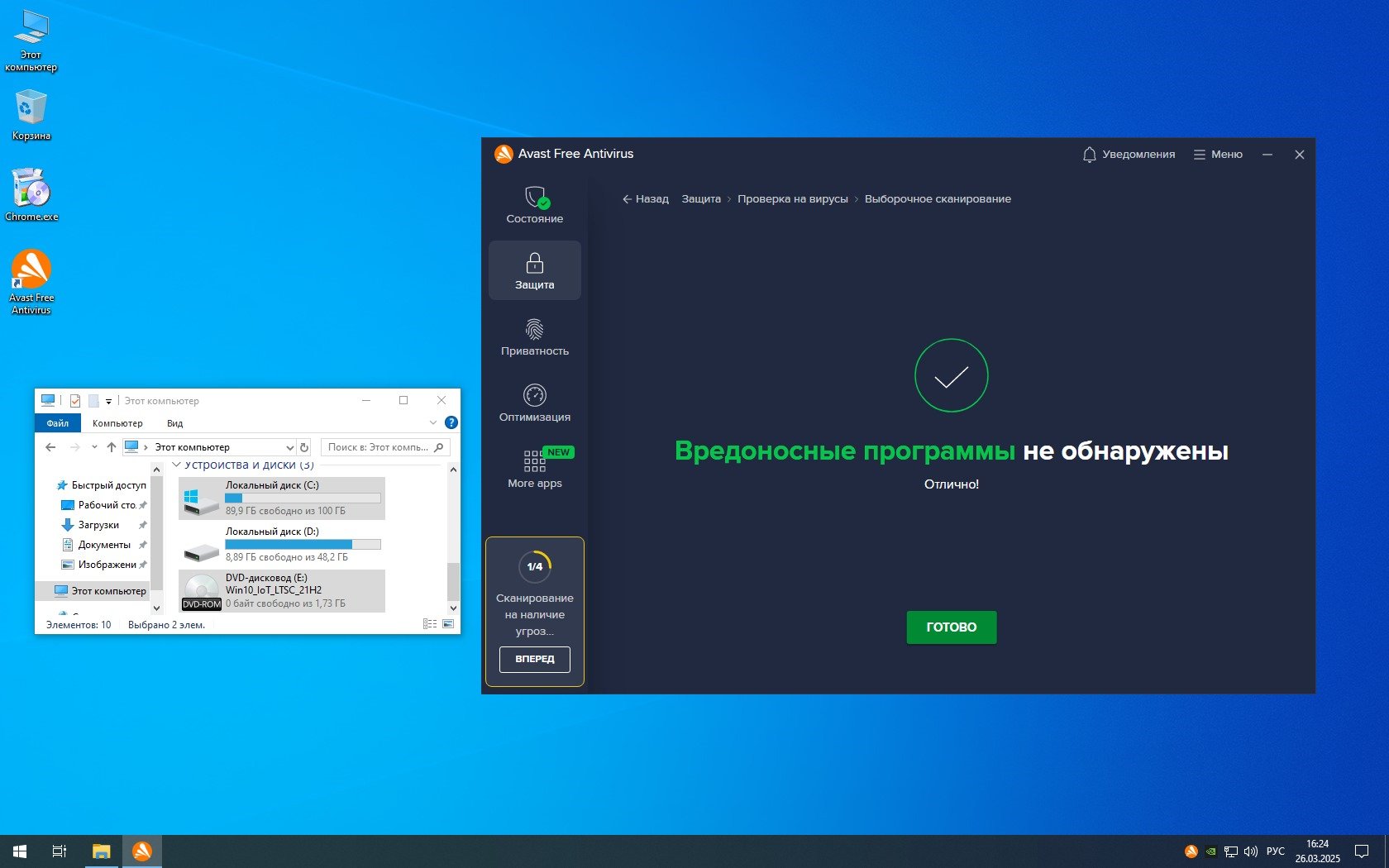Go up one level in Explorer

tap(112, 447)
